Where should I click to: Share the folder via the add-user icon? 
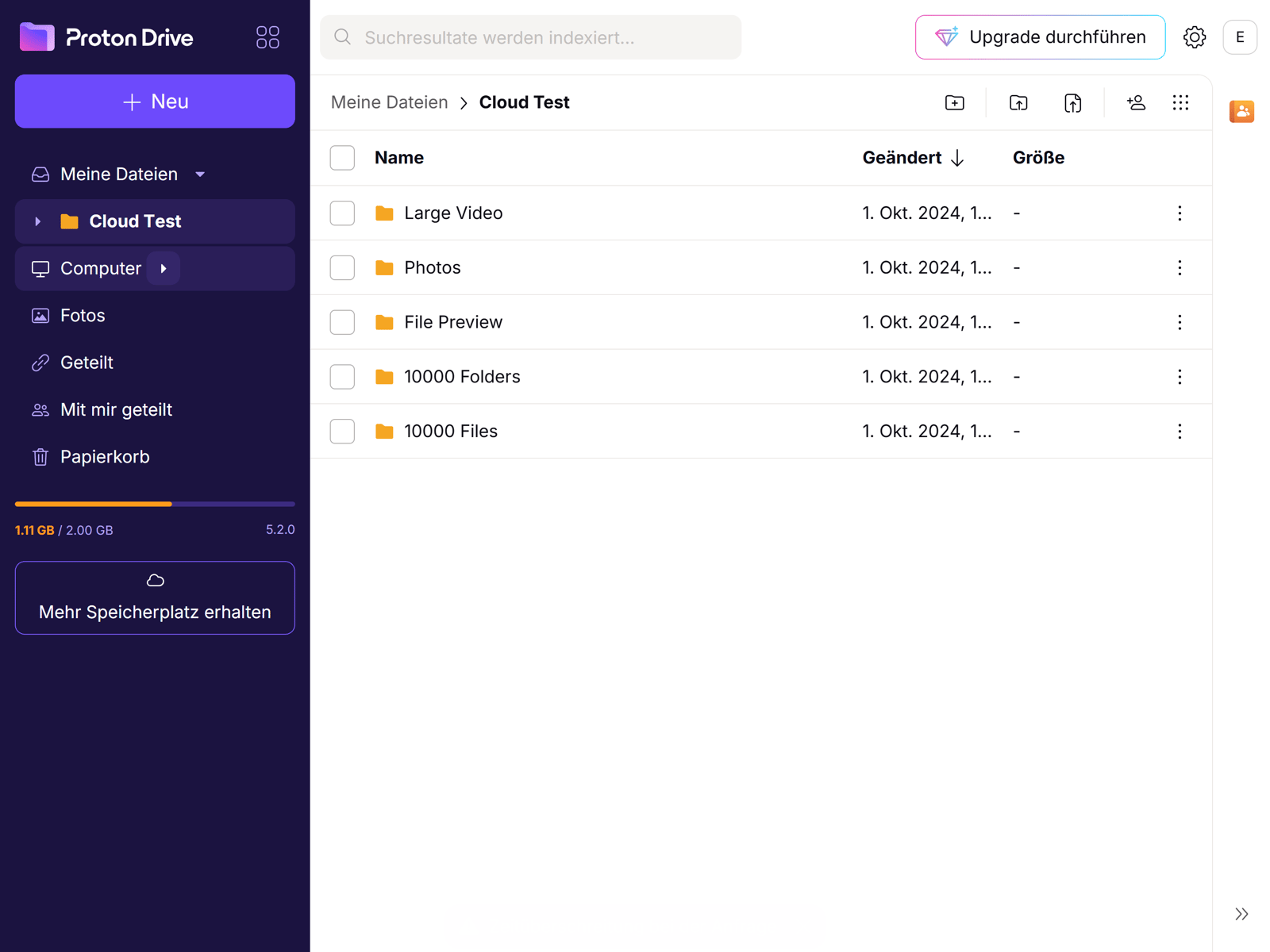(x=1136, y=102)
